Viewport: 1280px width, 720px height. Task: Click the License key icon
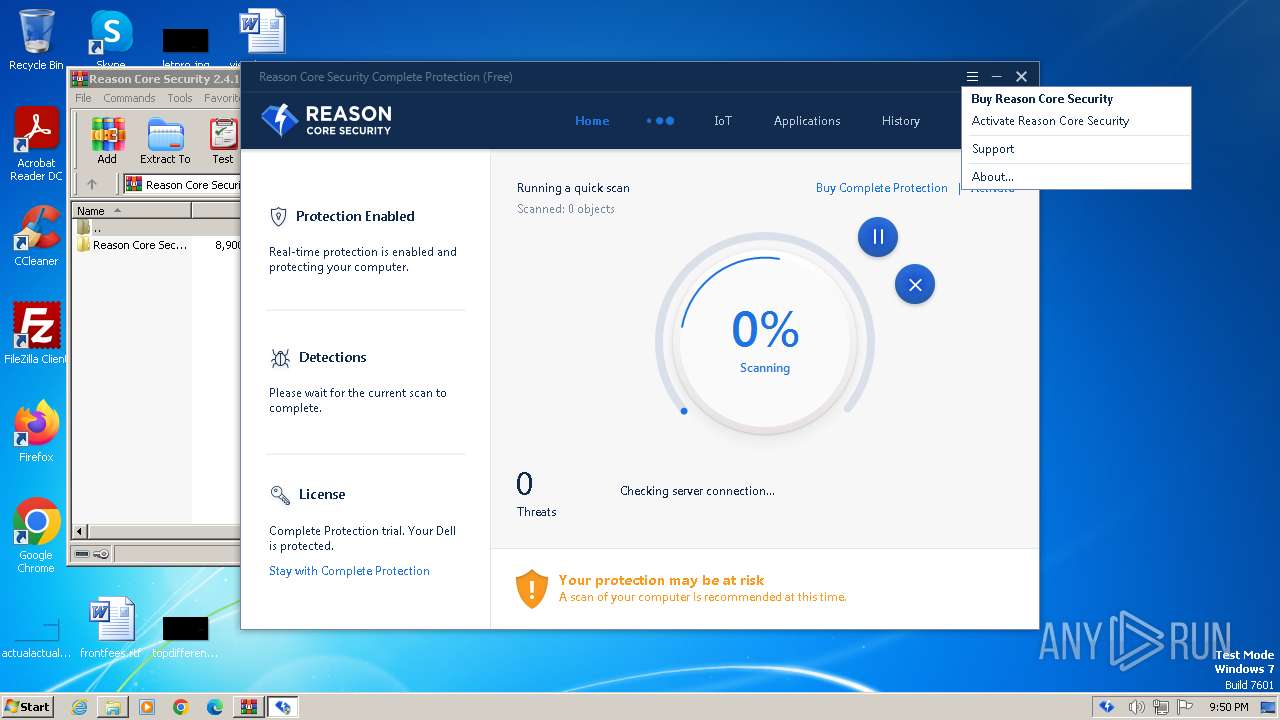280,494
